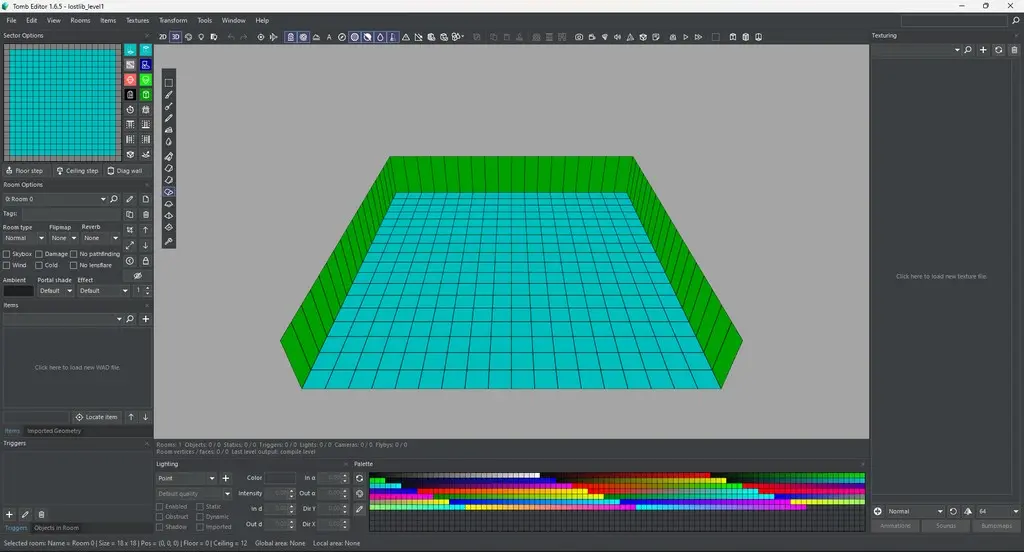Image resolution: width=1024 pixels, height=552 pixels.
Task: Switch to 2D map view
Action: pyautogui.click(x=163, y=37)
